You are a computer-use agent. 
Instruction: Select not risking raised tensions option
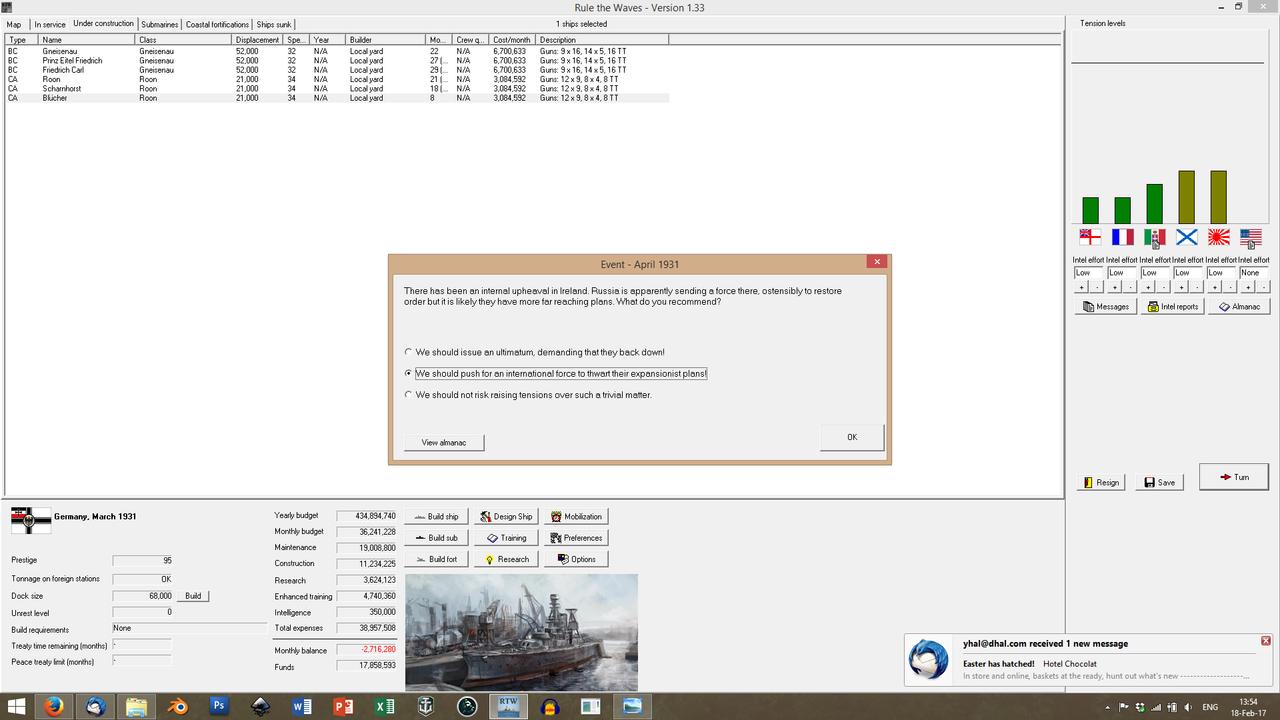tap(408, 394)
